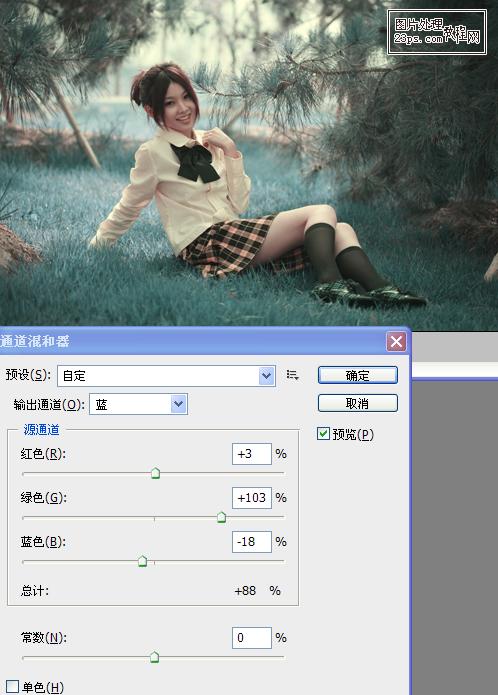Open the preset options menu icon
Image resolution: width=498 pixels, height=695 pixels.
292,375
